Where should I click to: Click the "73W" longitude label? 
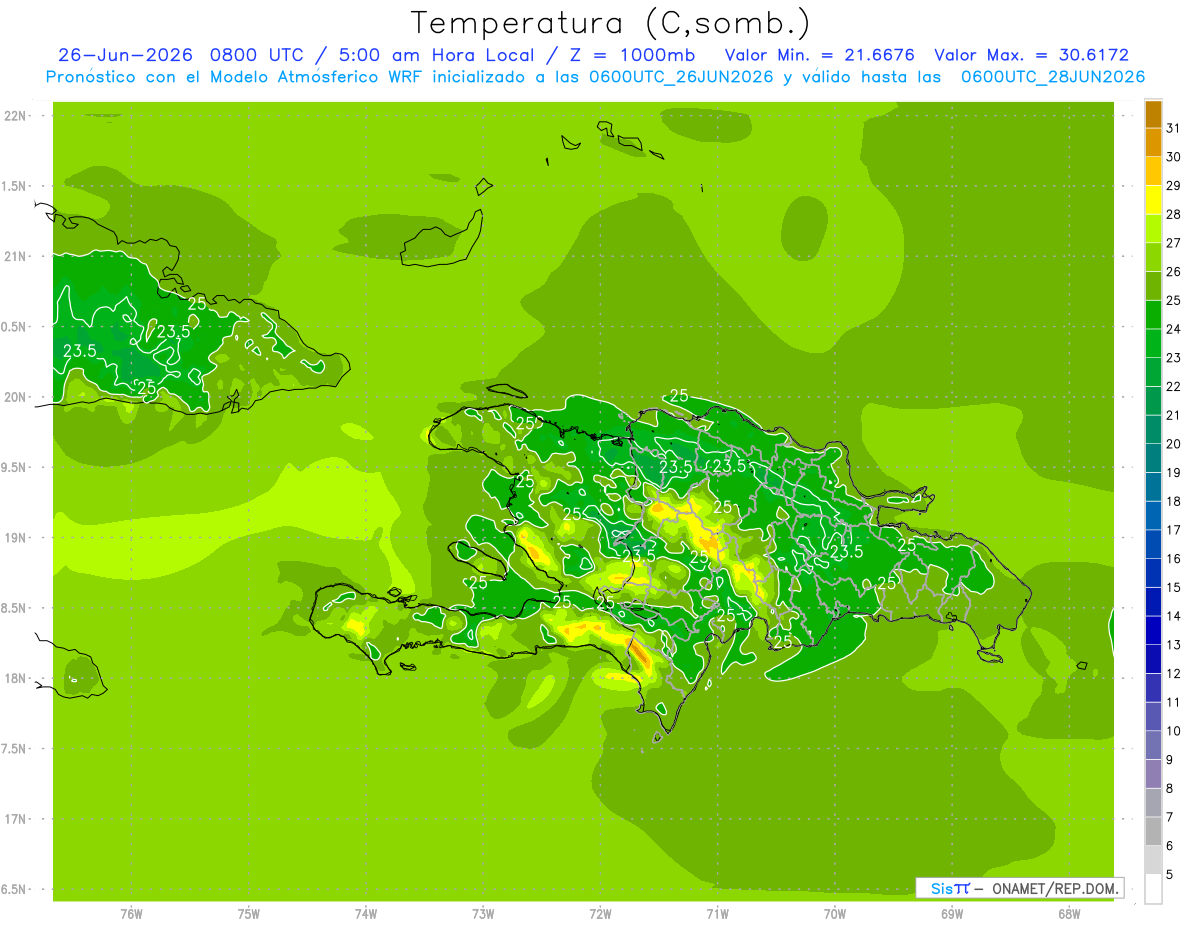(483, 913)
